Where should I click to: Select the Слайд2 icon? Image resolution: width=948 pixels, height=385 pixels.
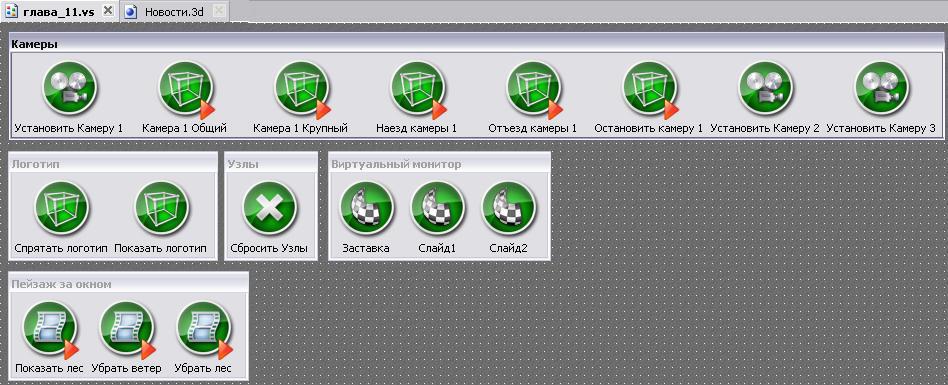click(508, 208)
